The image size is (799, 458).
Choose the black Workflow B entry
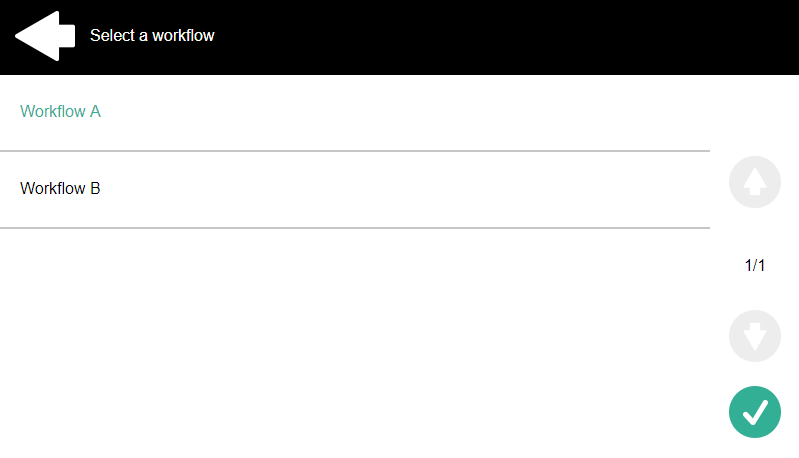tap(61, 188)
